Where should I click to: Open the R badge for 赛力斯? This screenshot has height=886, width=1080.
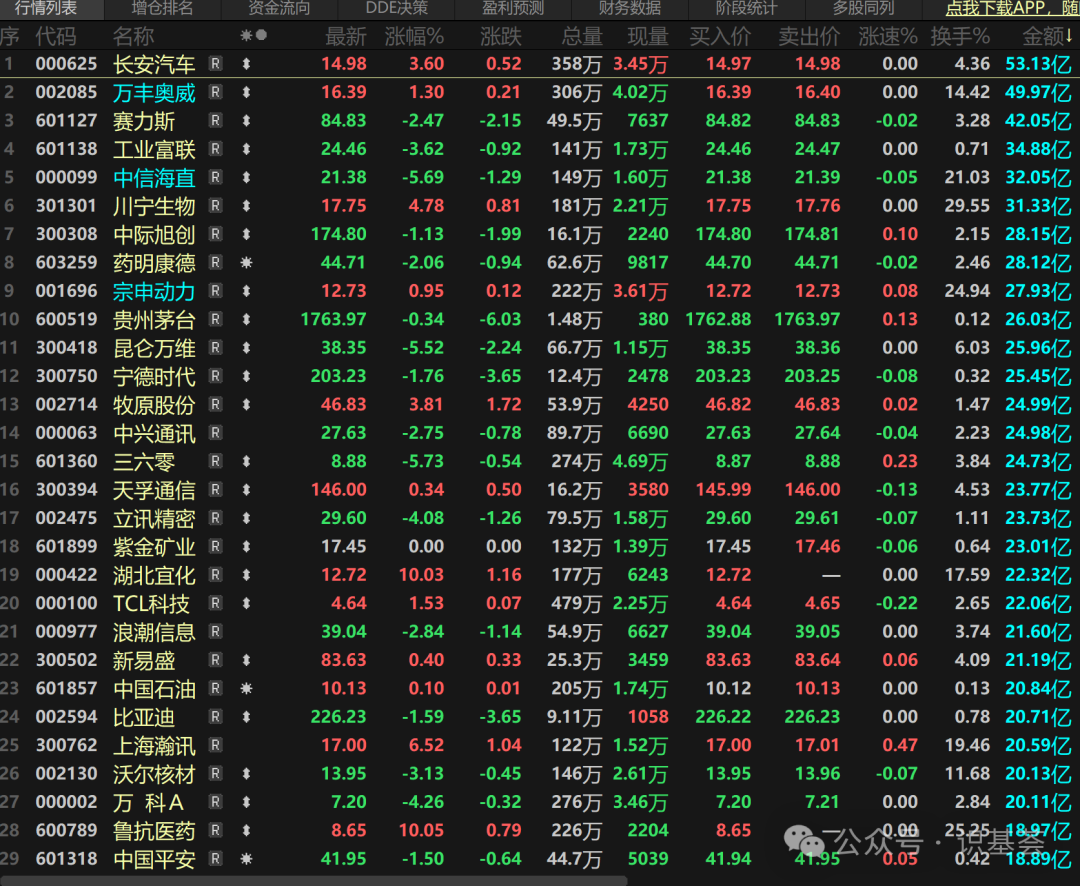coord(216,121)
